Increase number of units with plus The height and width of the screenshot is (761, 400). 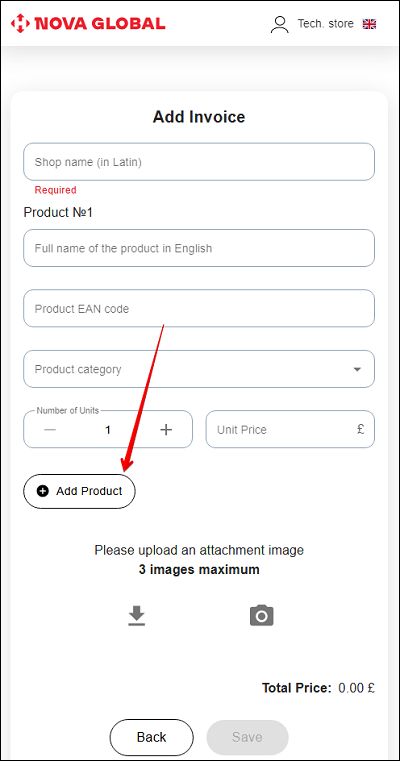tap(166, 430)
